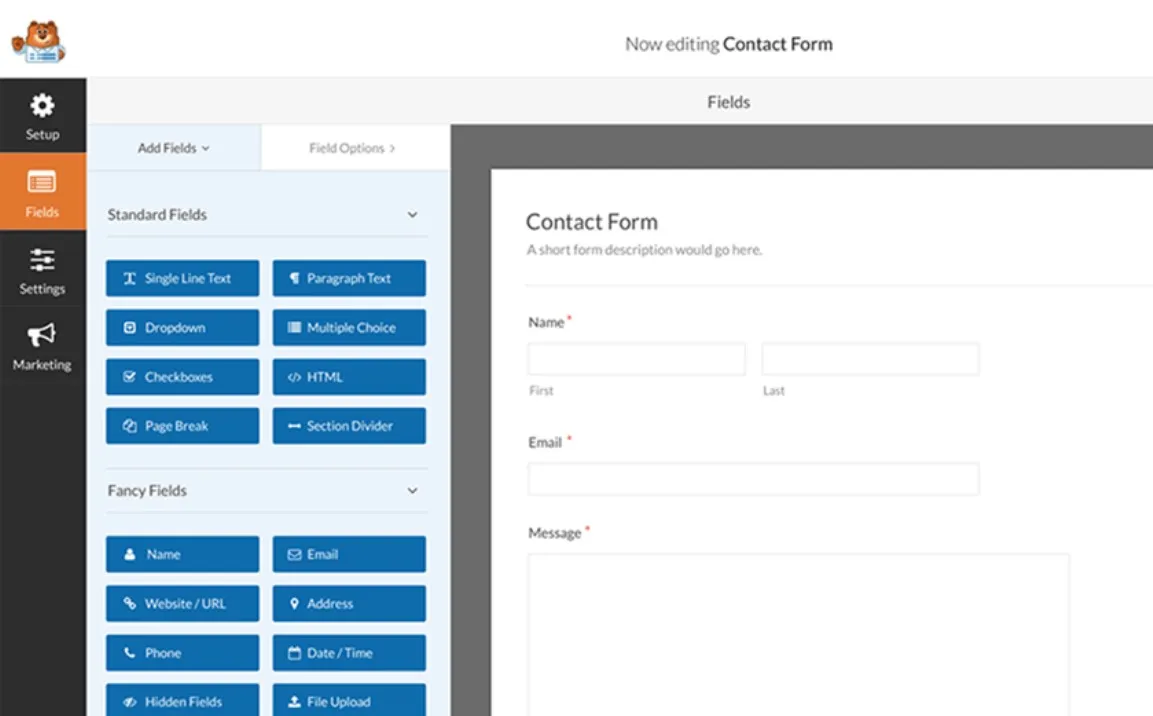Click the Page Break icon

[x=129, y=426]
